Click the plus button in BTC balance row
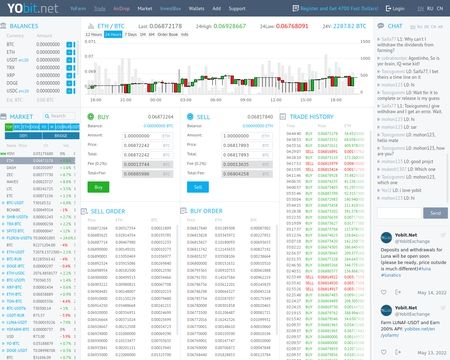The image size is (450, 360). 69,44
